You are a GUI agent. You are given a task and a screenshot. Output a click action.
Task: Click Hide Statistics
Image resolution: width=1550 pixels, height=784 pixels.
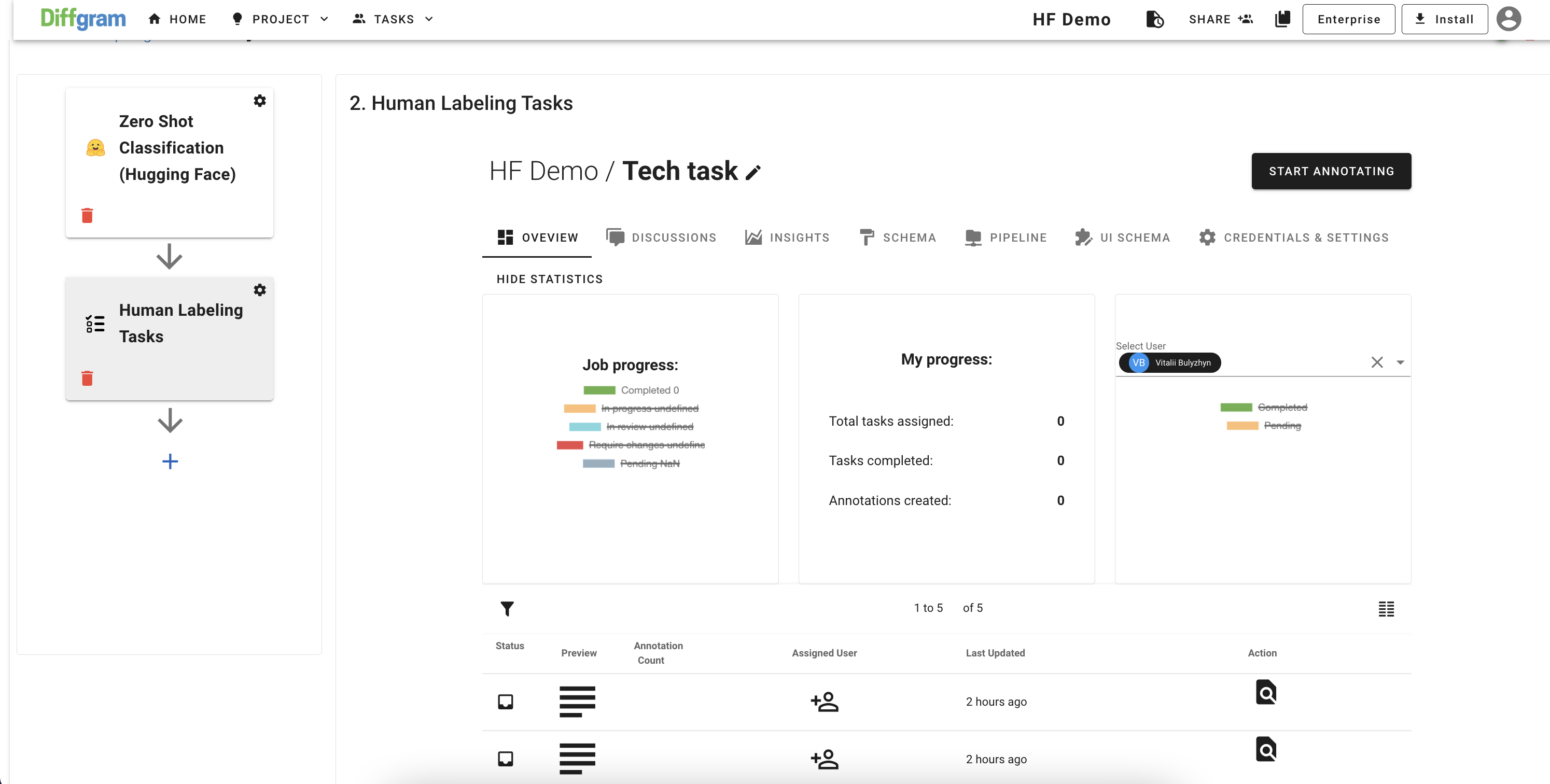[549, 279]
